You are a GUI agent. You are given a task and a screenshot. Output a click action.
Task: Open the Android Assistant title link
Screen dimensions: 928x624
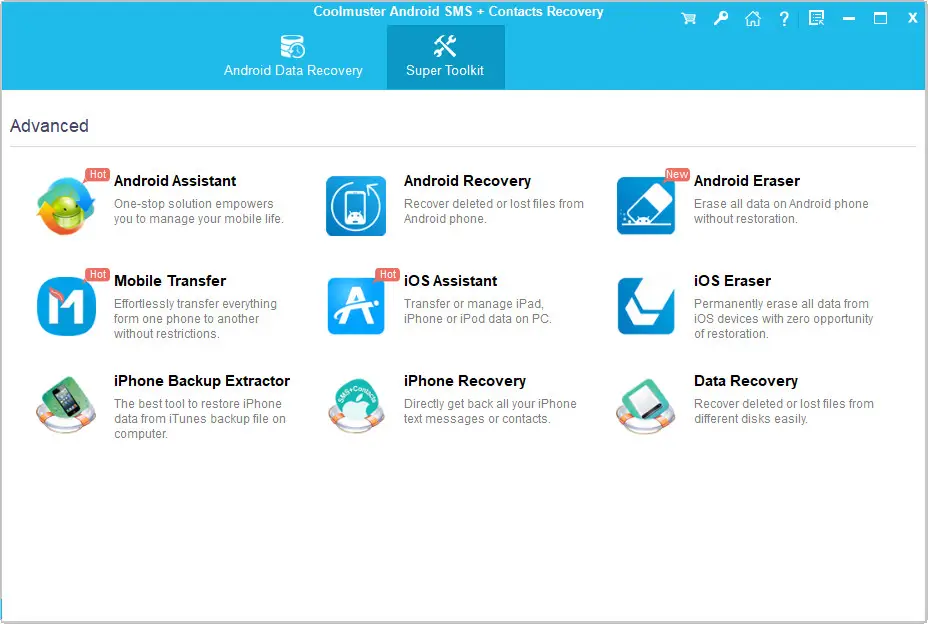(175, 181)
